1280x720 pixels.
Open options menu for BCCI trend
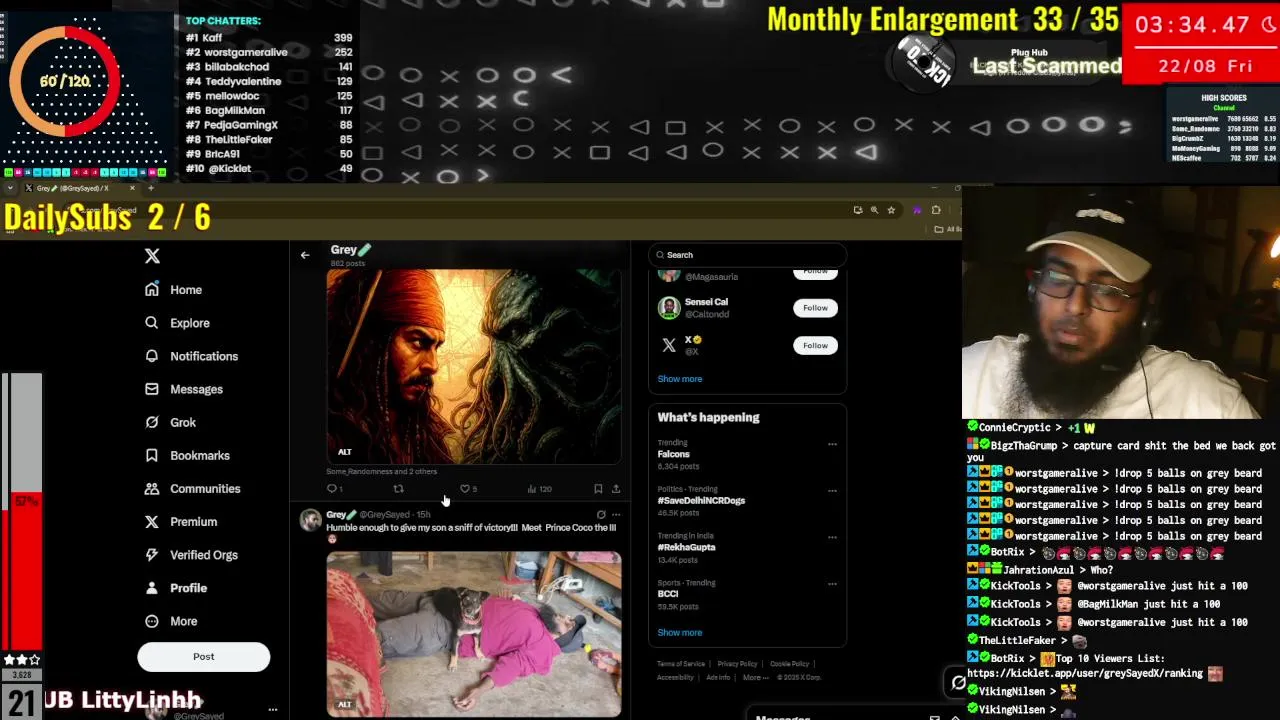click(x=832, y=584)
